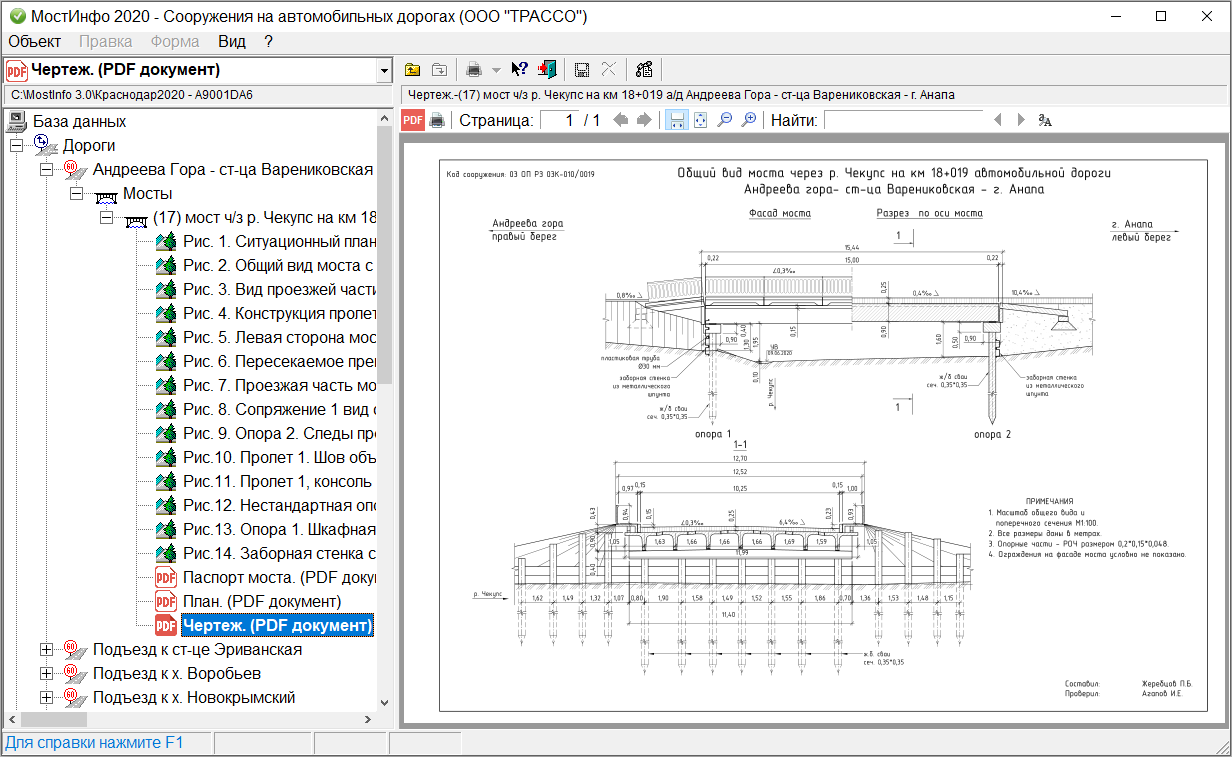
Task: Open the Объект menu
Action: 34,41
